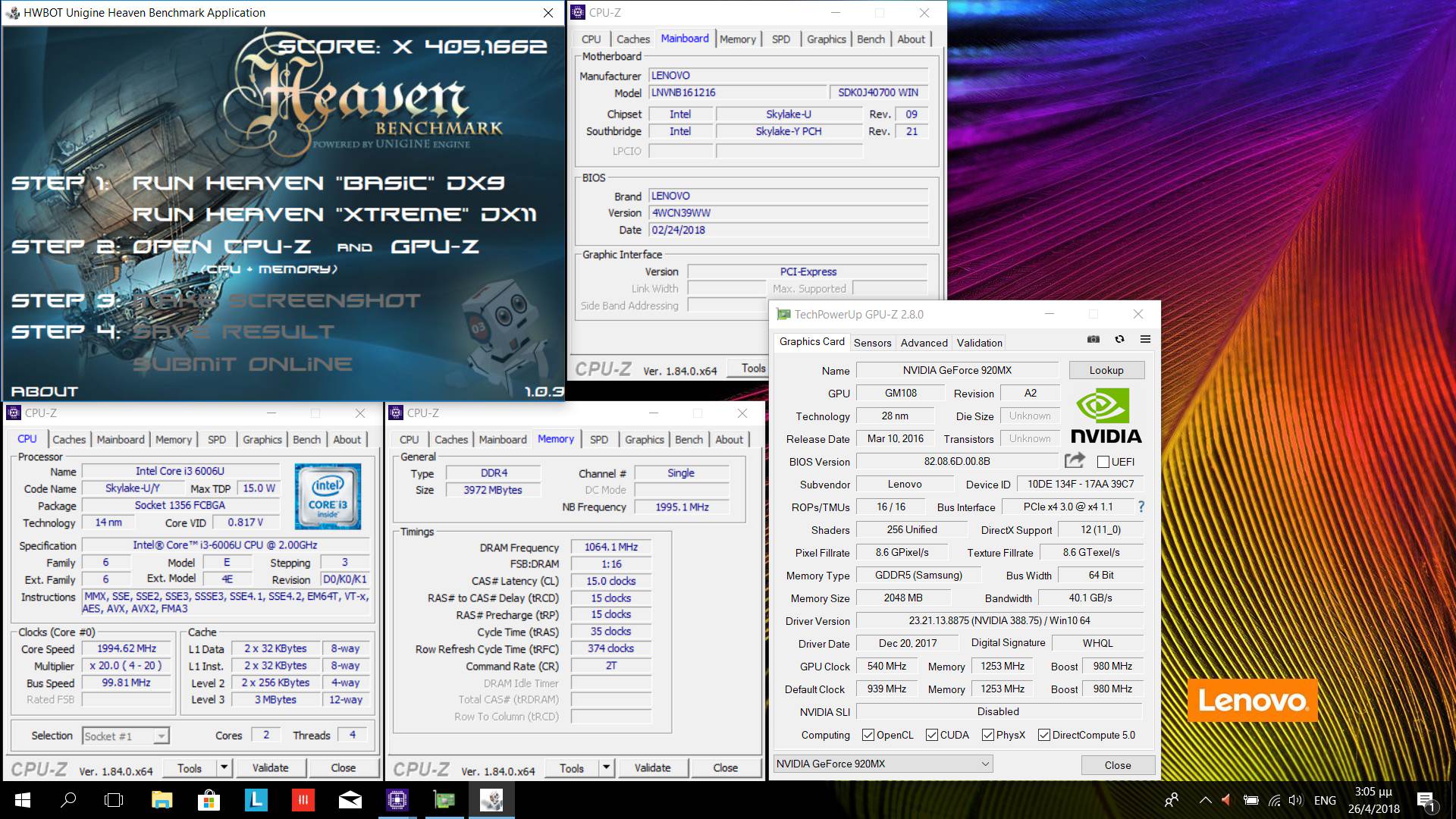Switch to Heaven benchmark taskbar icon
Viewport: 1456px width, 819px height.
pos(491,800)
